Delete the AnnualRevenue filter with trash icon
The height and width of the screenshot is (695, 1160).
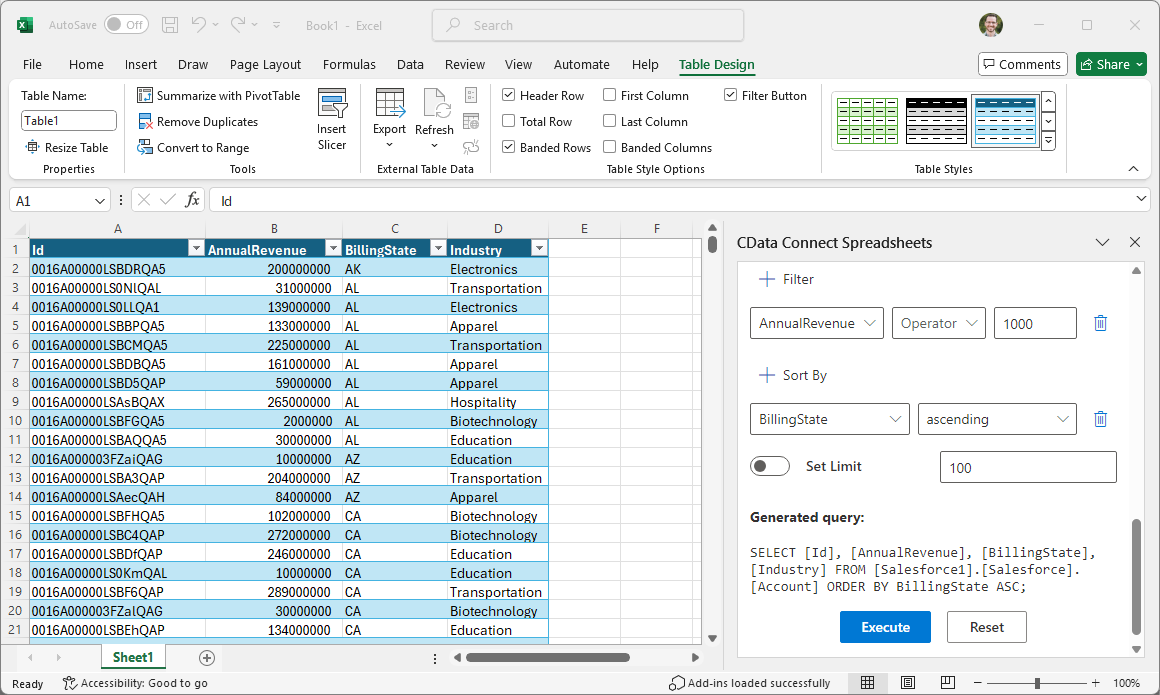coord(1100,323)
